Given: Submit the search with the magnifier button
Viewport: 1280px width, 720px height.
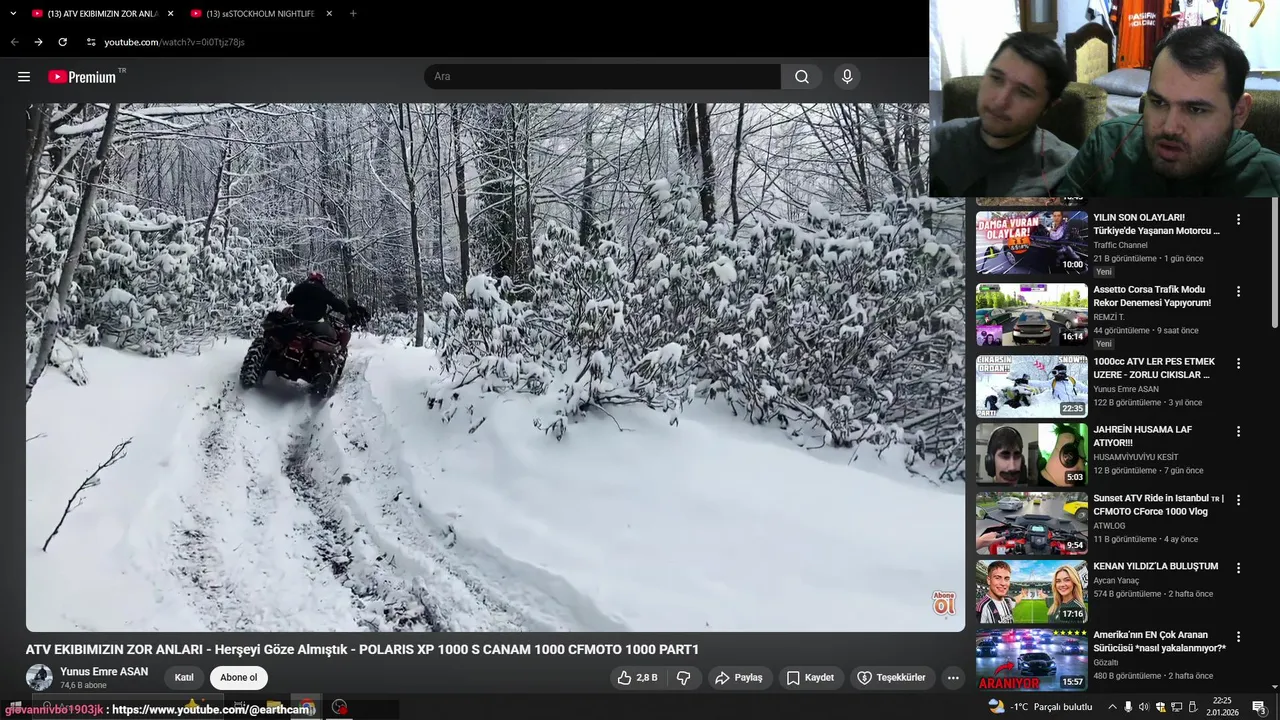Looking at the screenshot, I should pos(802,77).
